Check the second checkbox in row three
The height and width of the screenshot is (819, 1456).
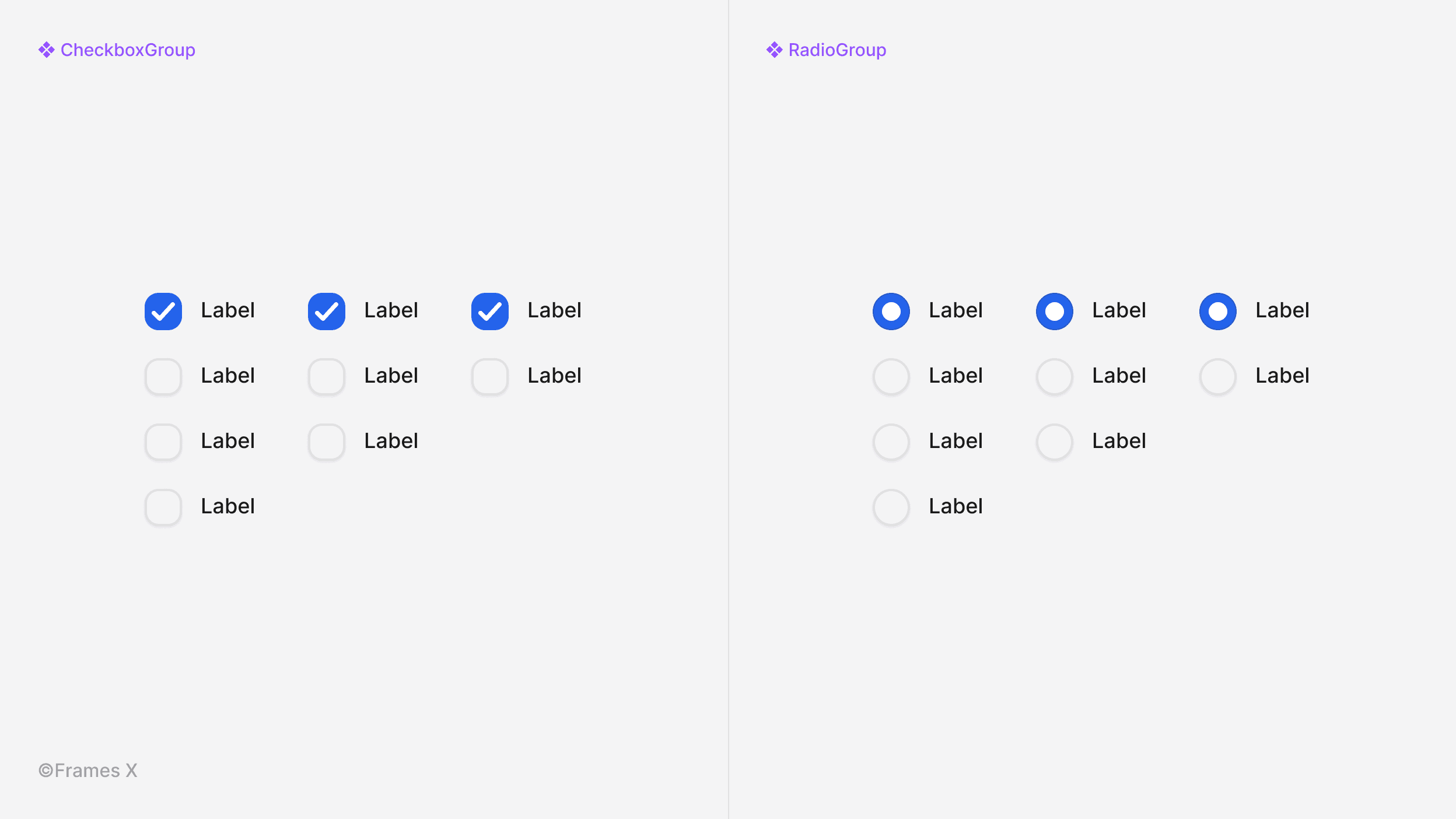(x=326, y=442)
